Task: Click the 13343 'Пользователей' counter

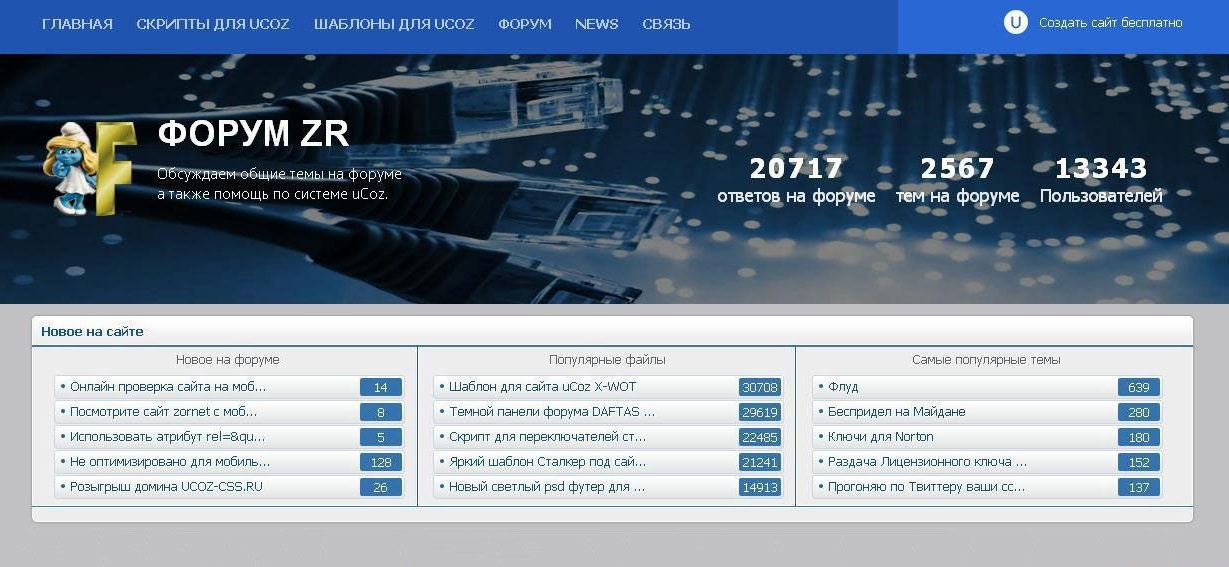Action: tap(1101, 180)
